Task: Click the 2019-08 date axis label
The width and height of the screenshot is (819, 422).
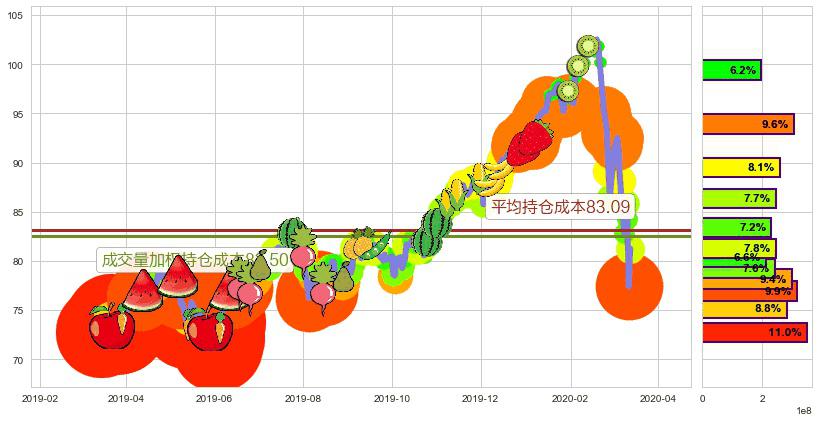Action: coord(302,399)
